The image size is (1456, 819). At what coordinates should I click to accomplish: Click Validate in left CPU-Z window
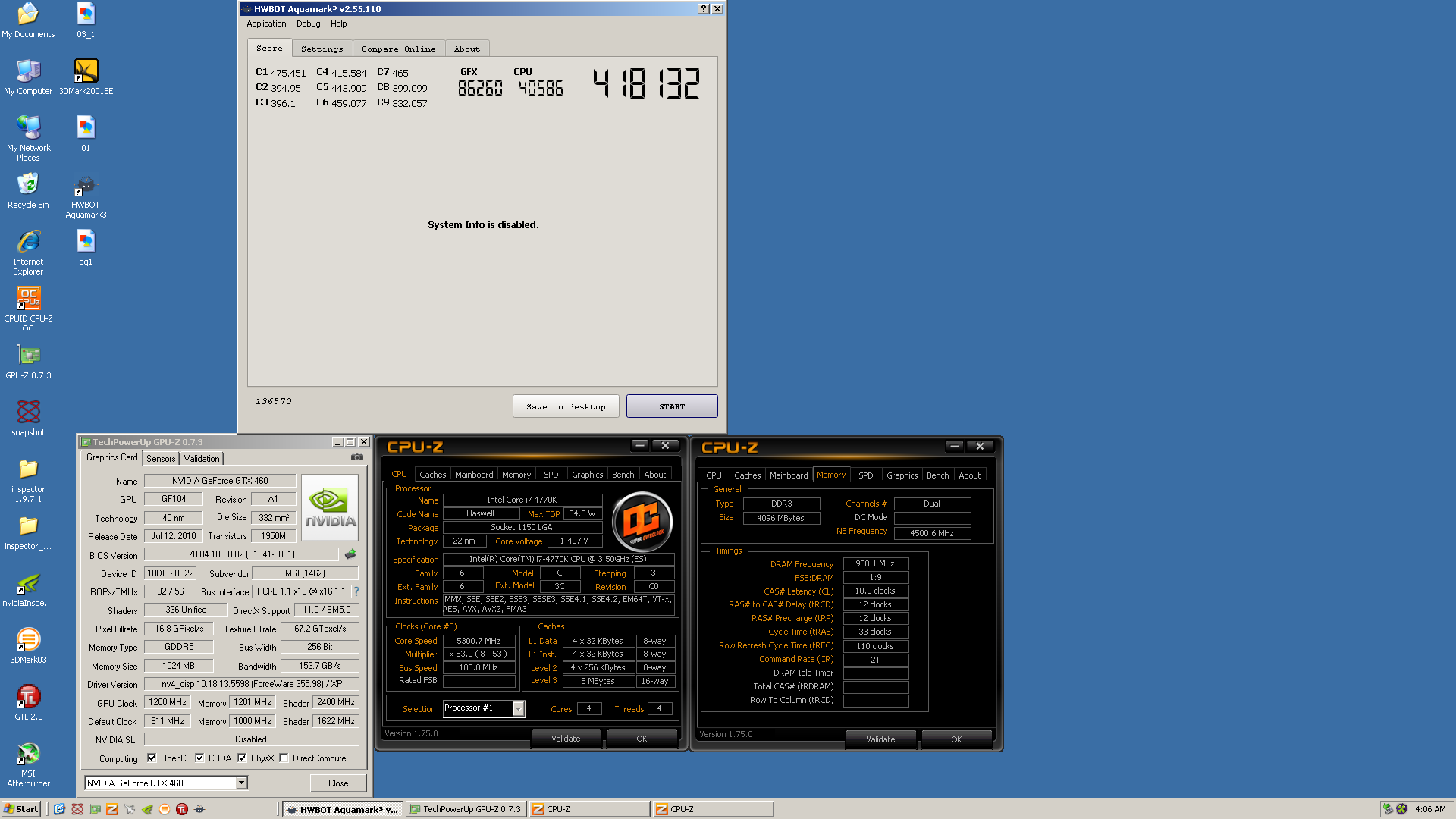566,739
